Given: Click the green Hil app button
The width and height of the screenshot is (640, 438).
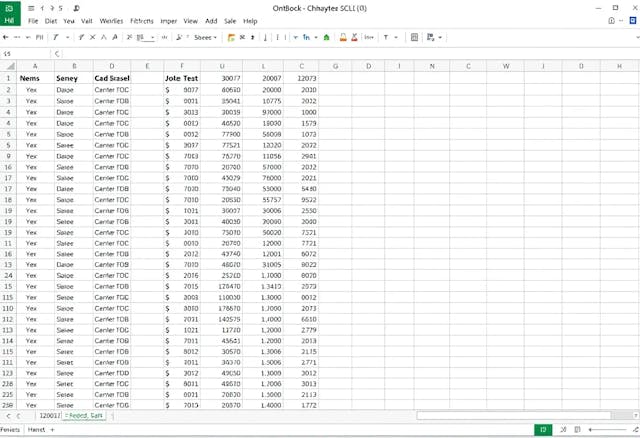Looking at the screenshot, I should pyautogui.click(x=10, y=13).
